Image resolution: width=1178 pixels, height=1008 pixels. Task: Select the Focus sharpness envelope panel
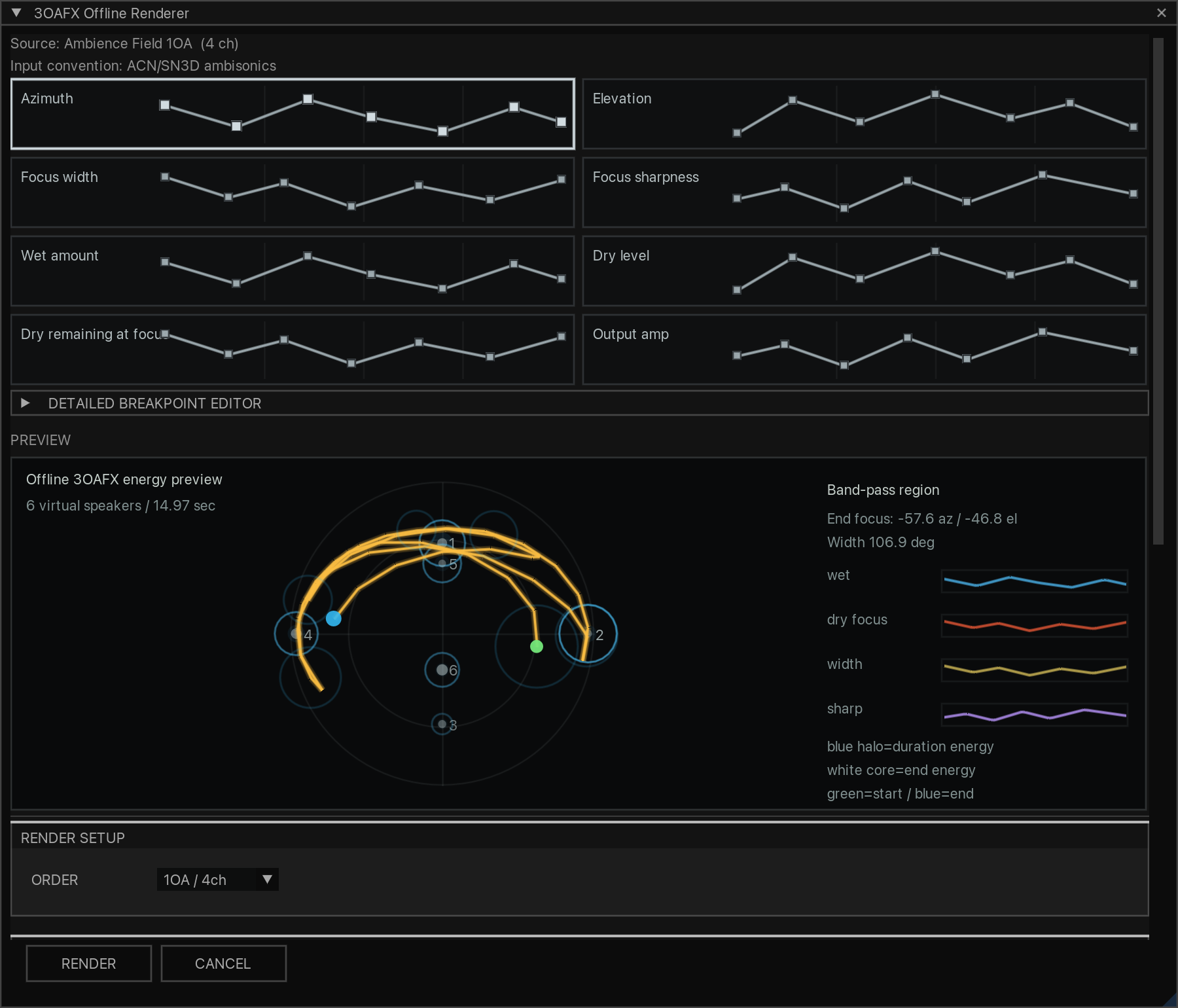[x=864, y=192]
